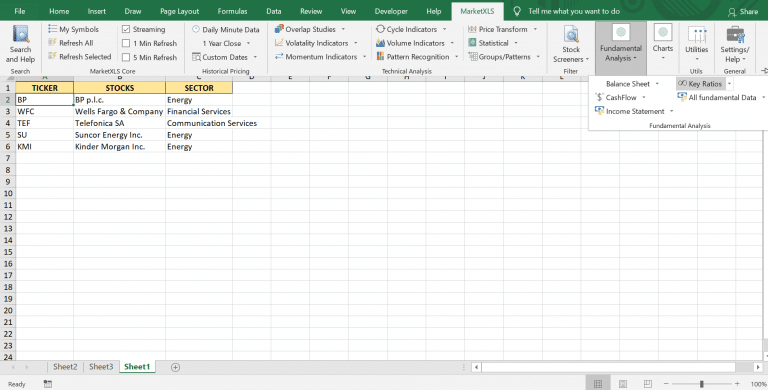The width and height of the screenshot is (768, 390).
Task: Expand Pattern Recognition dropdown arrow
Action: click(x=456, y=57)
